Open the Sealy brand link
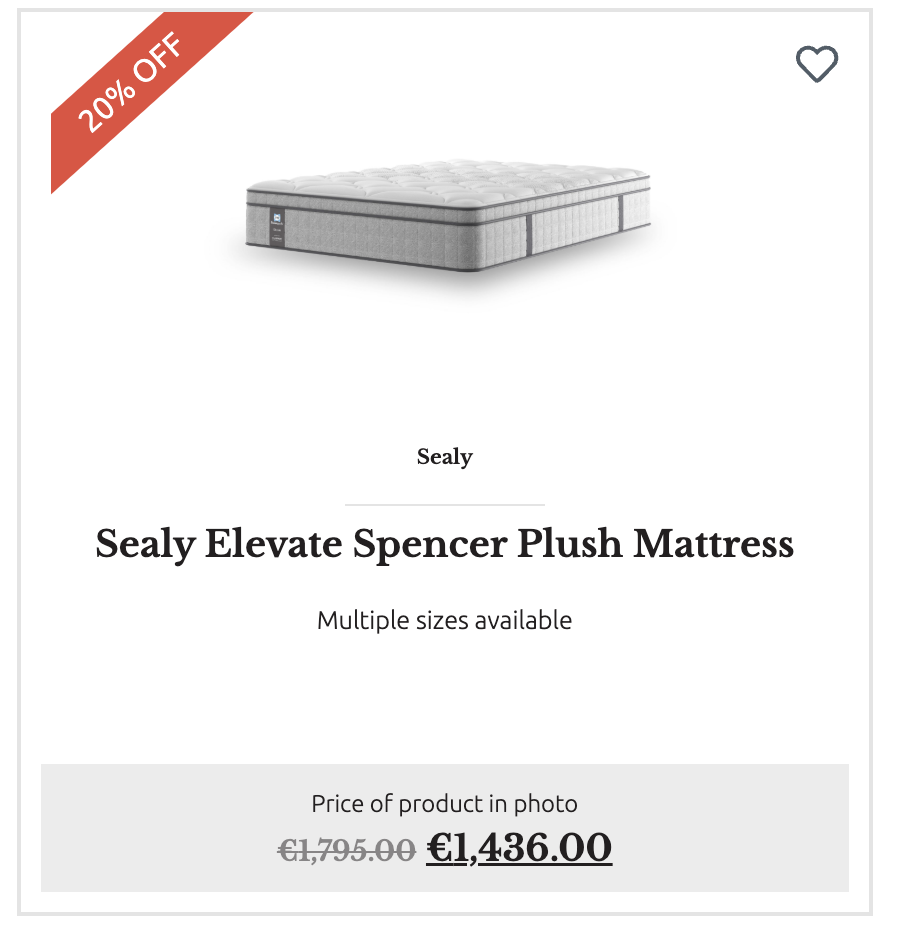898x930 pixels. [x=445, y=457]
